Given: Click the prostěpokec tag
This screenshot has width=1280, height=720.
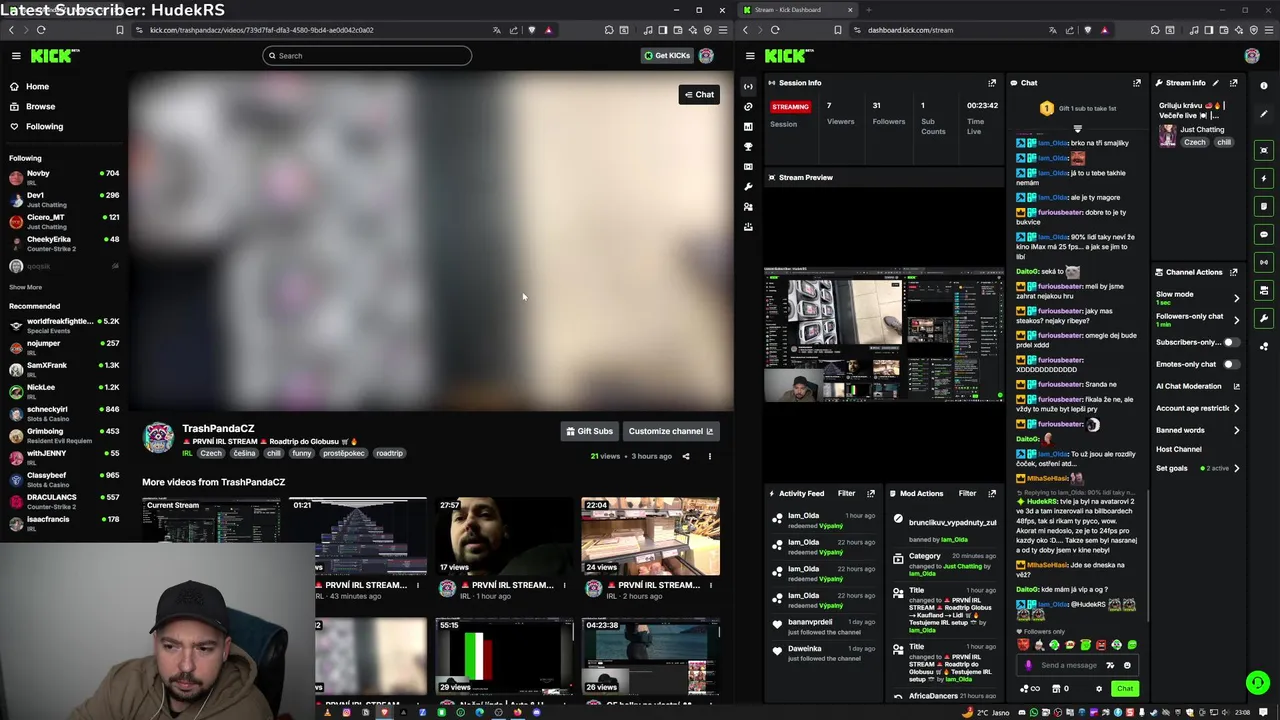Looking at the screenshot, I should coord(343,453).
